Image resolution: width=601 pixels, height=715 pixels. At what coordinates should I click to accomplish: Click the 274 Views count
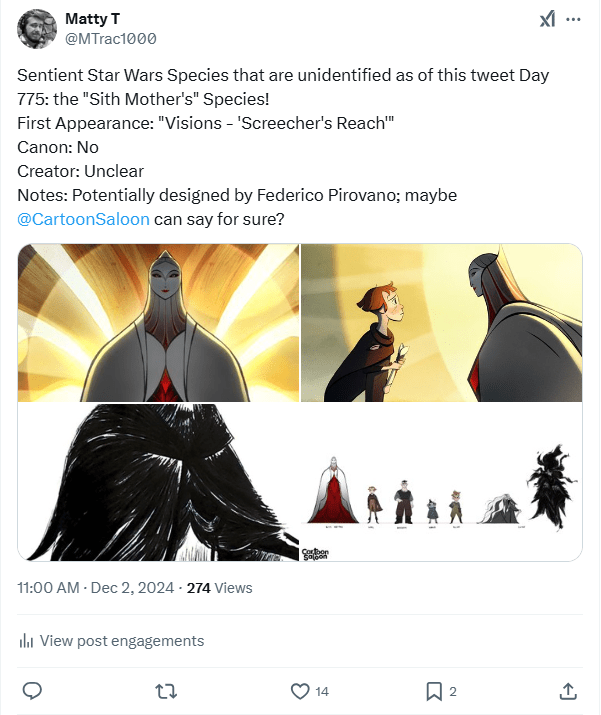(x=220, y=588)
